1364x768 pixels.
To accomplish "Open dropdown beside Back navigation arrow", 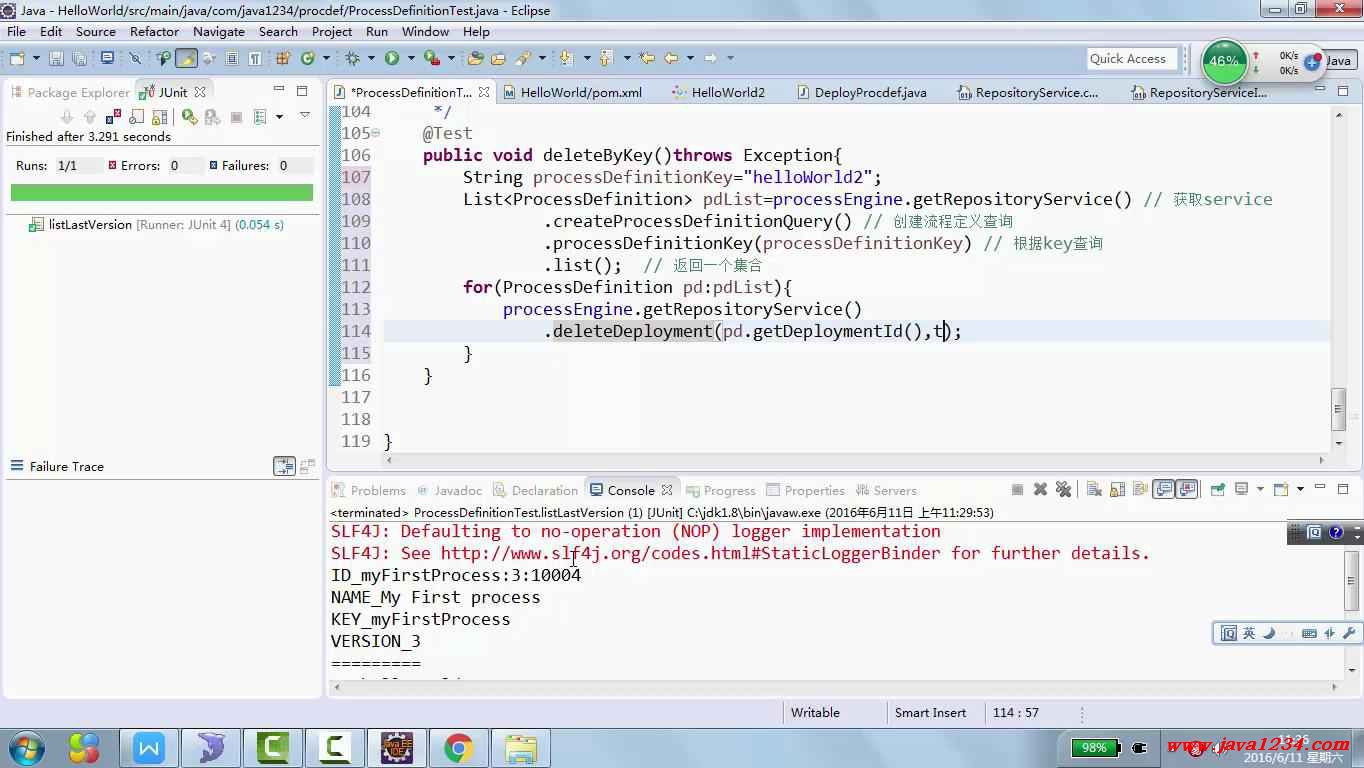I will tap(691, 58).
